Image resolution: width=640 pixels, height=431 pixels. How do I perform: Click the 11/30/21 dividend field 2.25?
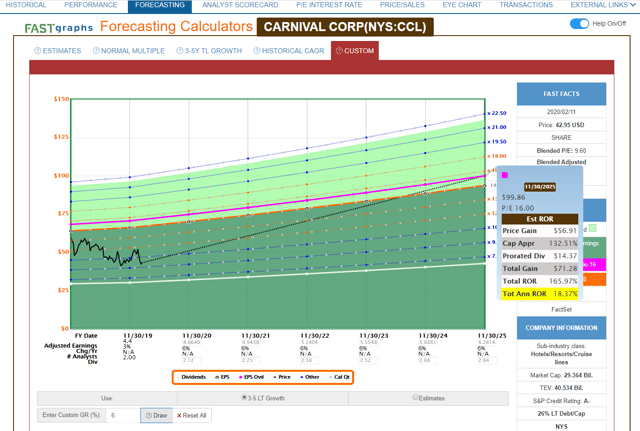pos(250,360)
